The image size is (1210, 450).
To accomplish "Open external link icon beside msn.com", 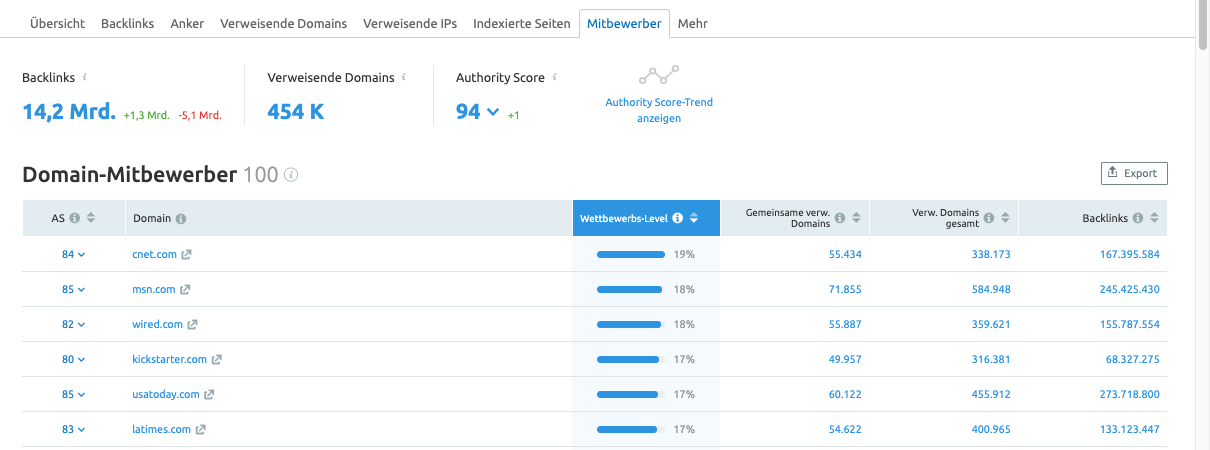I will (x=185, y=290).
